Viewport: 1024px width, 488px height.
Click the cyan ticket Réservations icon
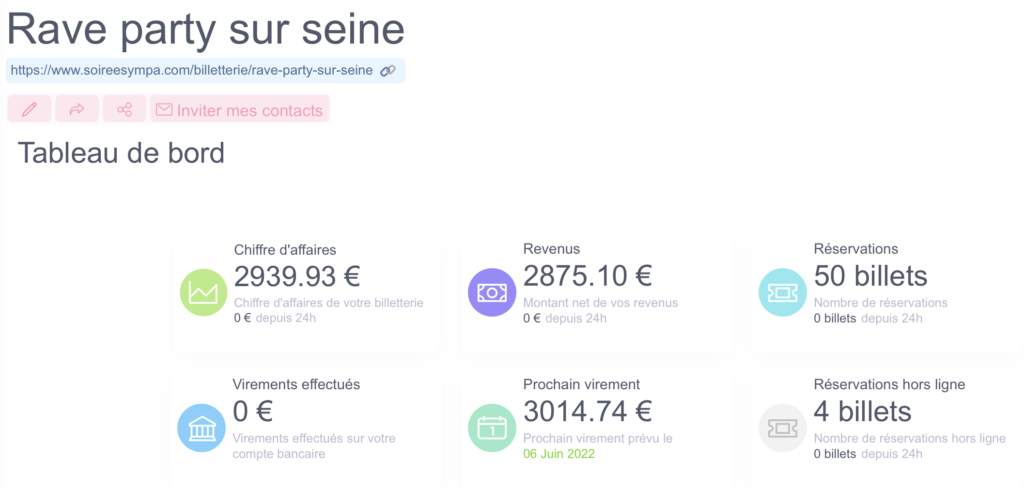782,292
